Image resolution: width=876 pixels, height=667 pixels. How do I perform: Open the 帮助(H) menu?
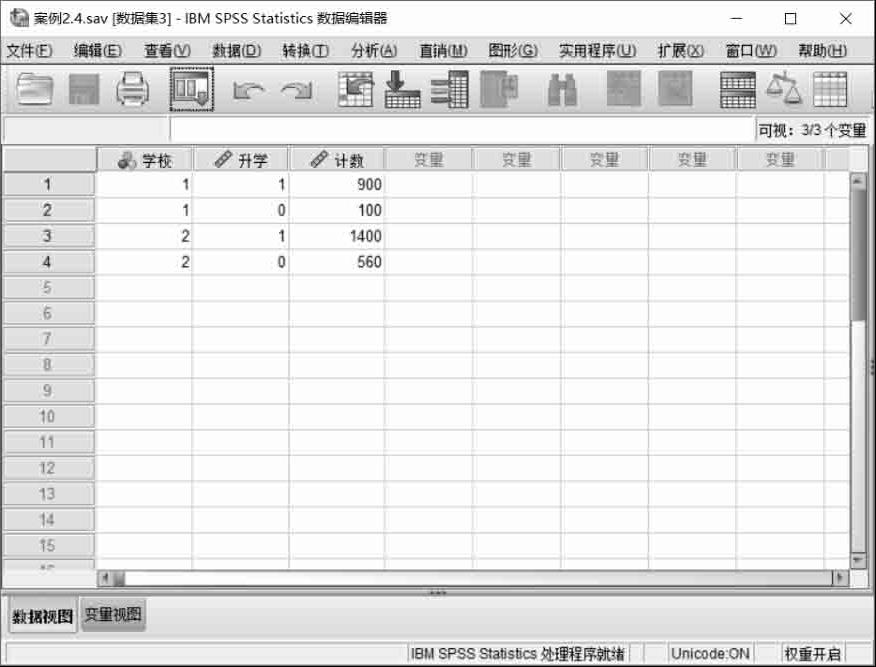pyautogui.click(x=822, y=51)
